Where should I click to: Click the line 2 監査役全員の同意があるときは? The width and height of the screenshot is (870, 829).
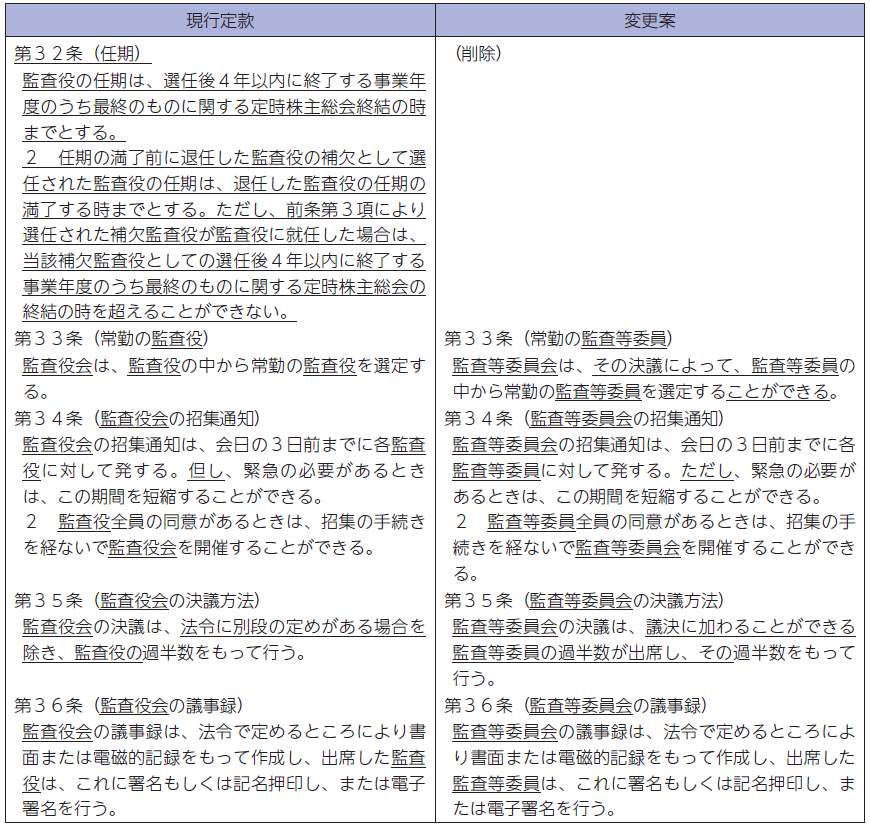coord(224,522)
